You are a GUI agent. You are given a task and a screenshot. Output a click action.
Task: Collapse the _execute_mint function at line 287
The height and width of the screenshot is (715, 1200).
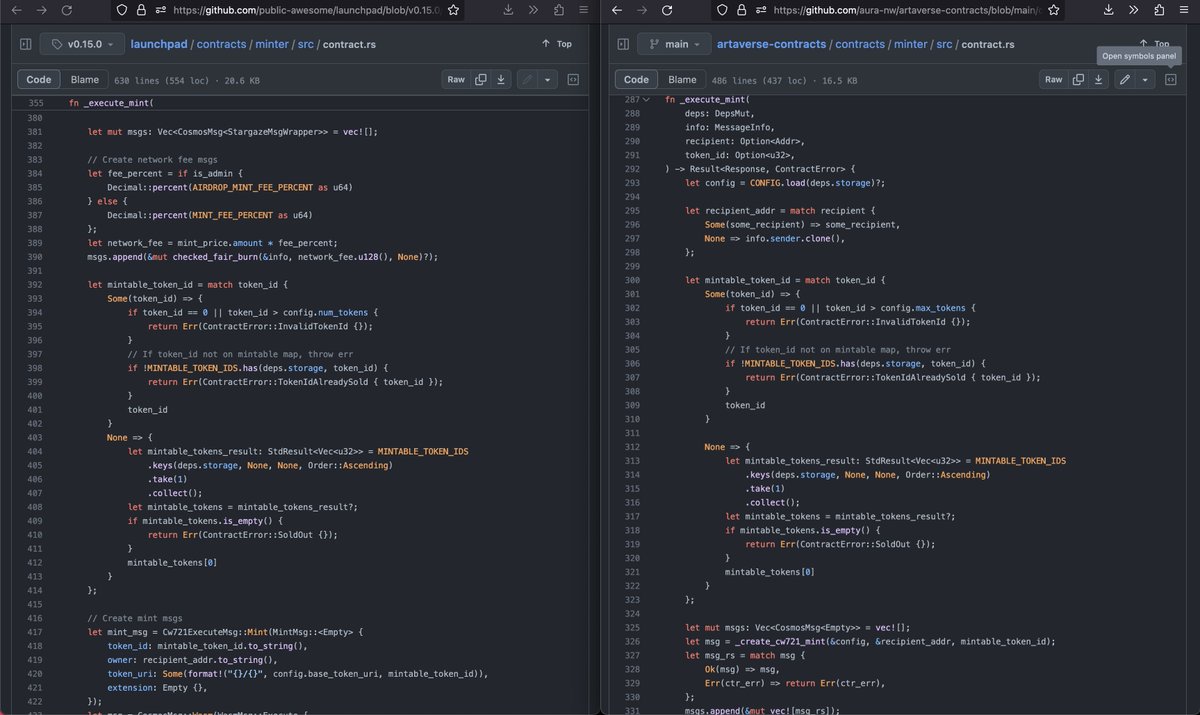point(646,99)
